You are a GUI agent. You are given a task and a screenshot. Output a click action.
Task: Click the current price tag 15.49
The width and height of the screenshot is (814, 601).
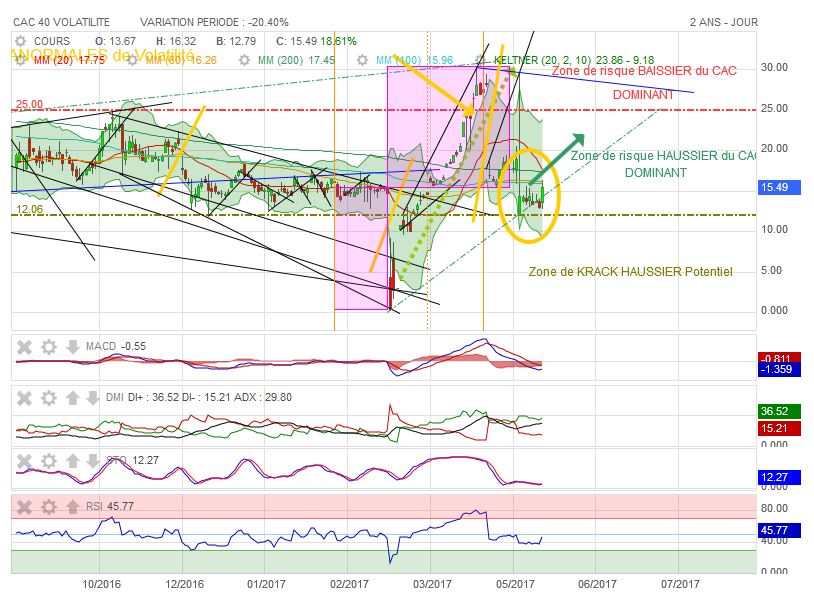pyautogui.click(x=779, y=187)
